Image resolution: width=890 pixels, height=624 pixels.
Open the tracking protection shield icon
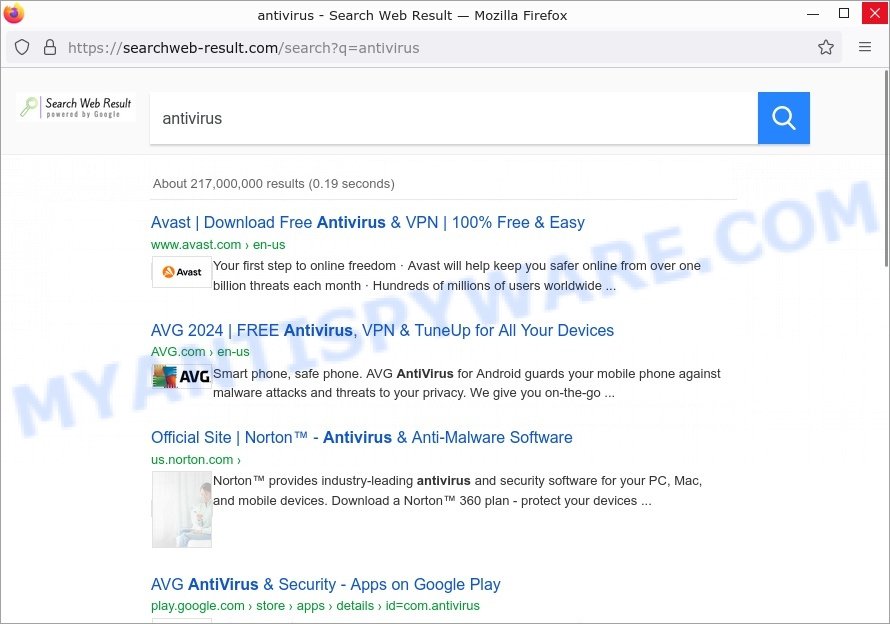[x=22, y=47]
